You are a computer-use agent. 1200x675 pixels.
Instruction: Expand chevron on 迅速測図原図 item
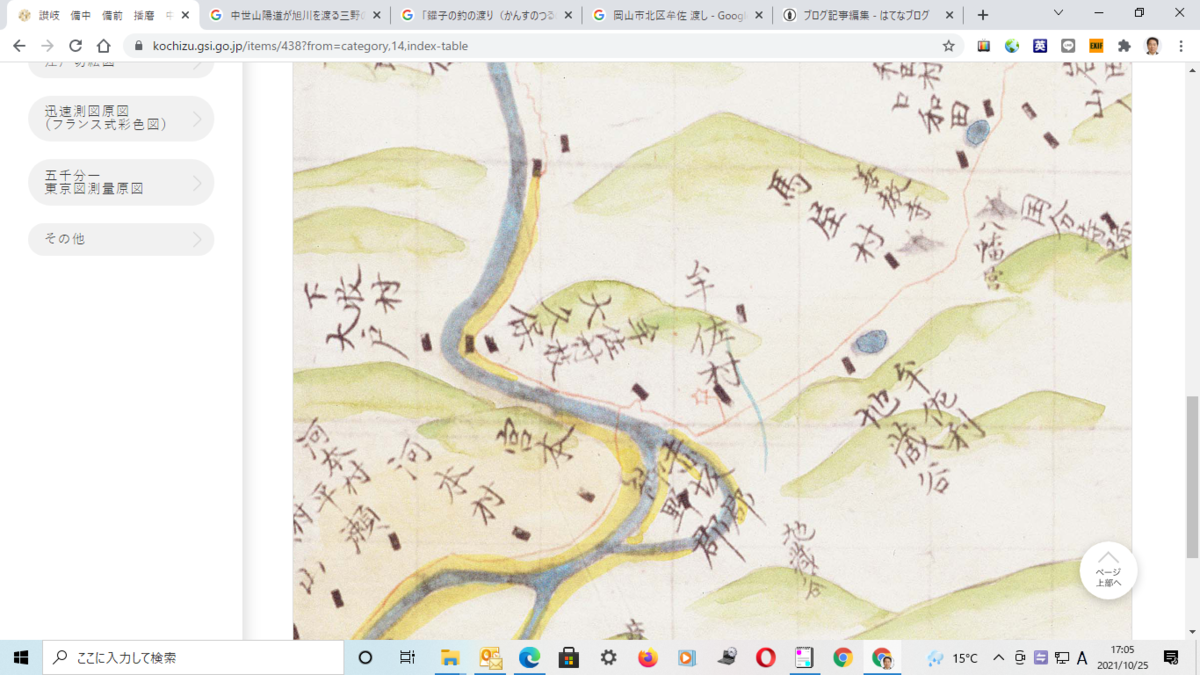click(x=197, y=119)
